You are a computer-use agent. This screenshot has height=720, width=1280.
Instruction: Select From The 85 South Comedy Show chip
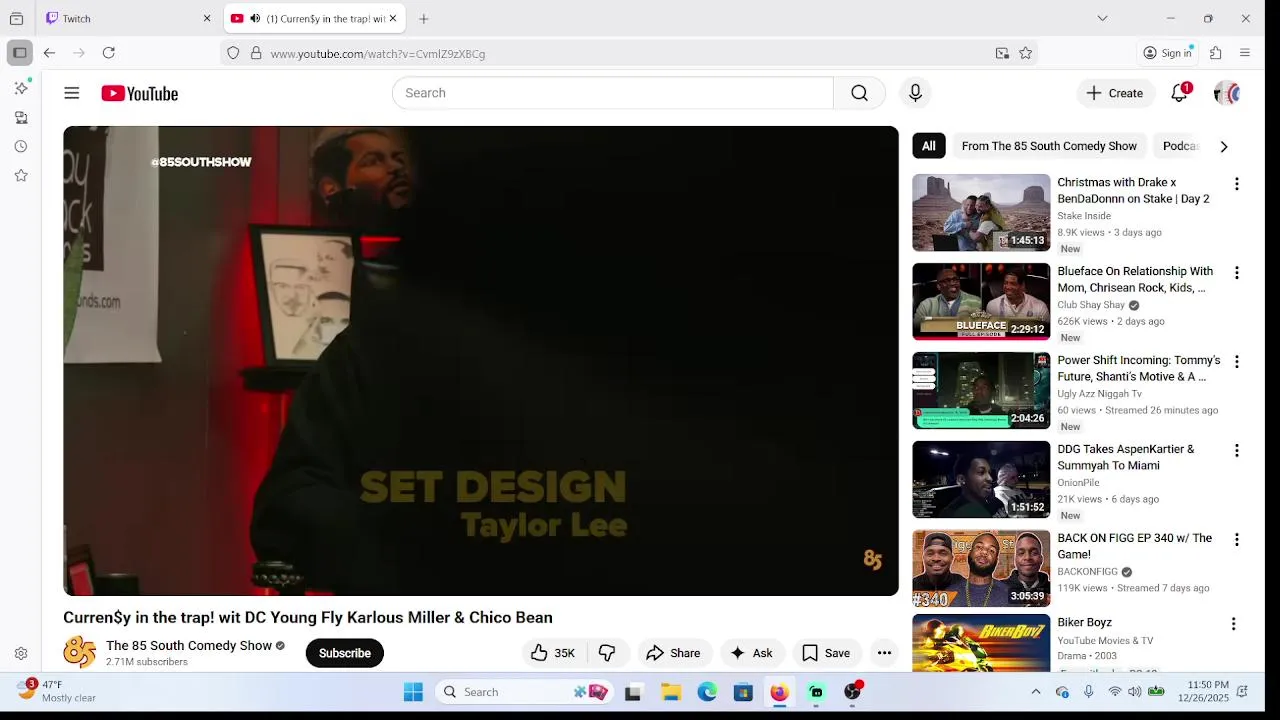1049,146
